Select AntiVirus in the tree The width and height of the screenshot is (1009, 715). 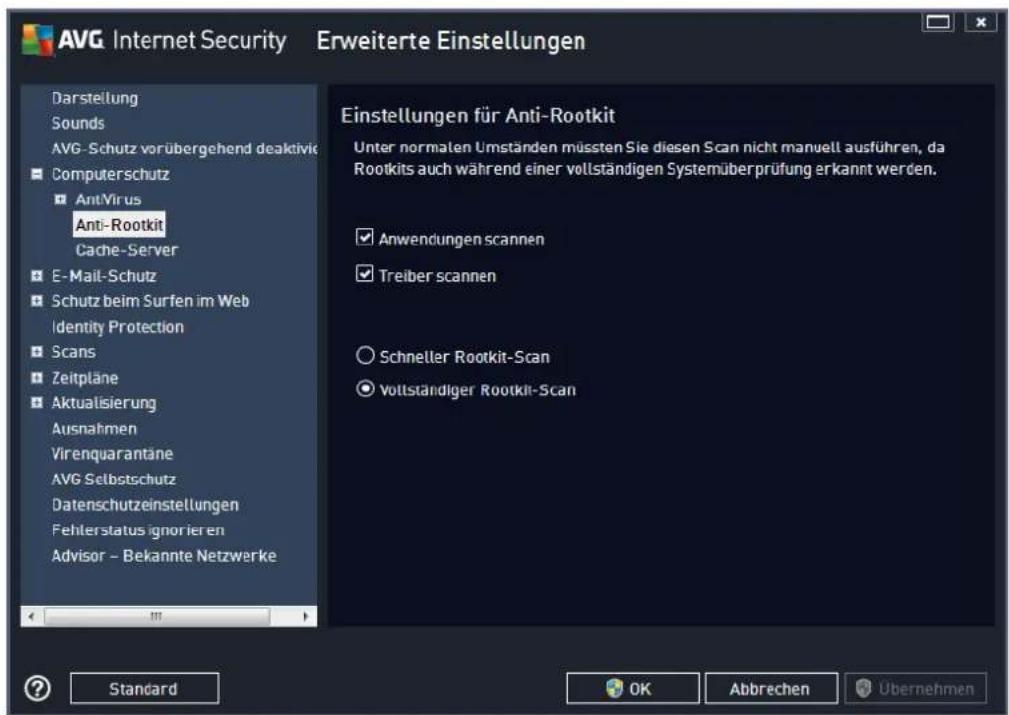pos(108,199)
